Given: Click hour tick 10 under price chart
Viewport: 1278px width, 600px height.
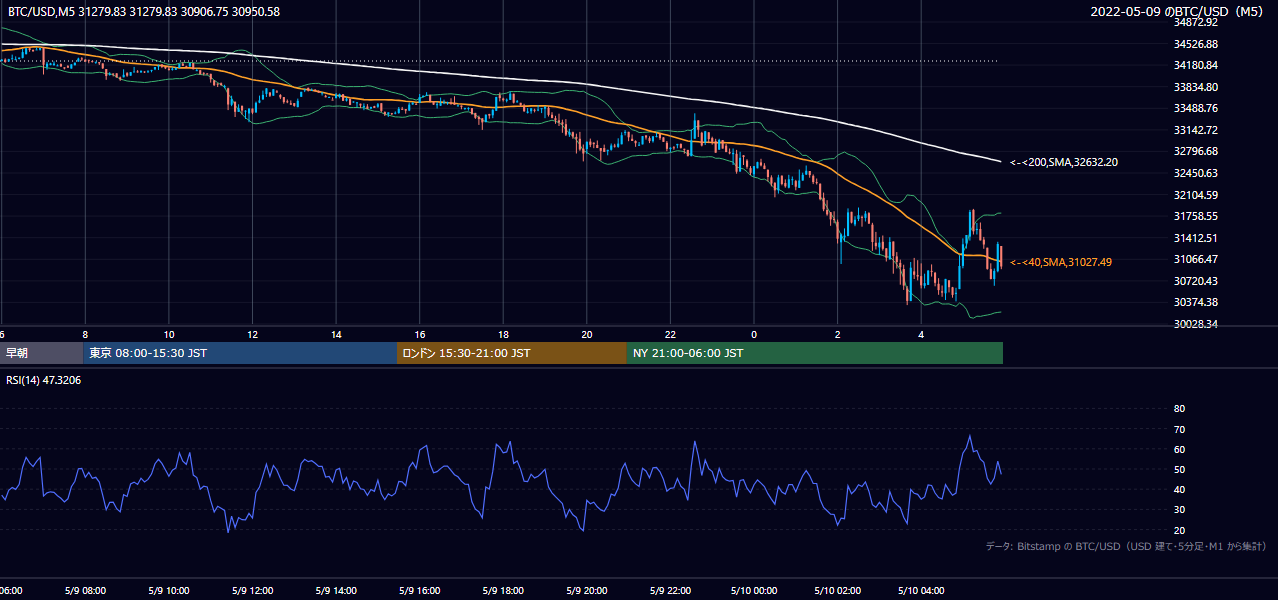Looking at the screenshot, I should pos(169,335).
